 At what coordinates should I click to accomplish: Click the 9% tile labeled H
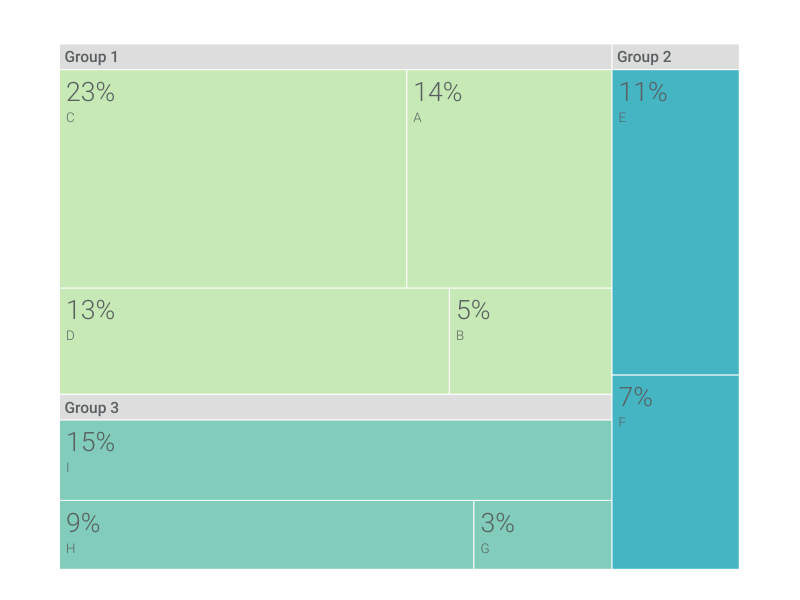(266, 535)
